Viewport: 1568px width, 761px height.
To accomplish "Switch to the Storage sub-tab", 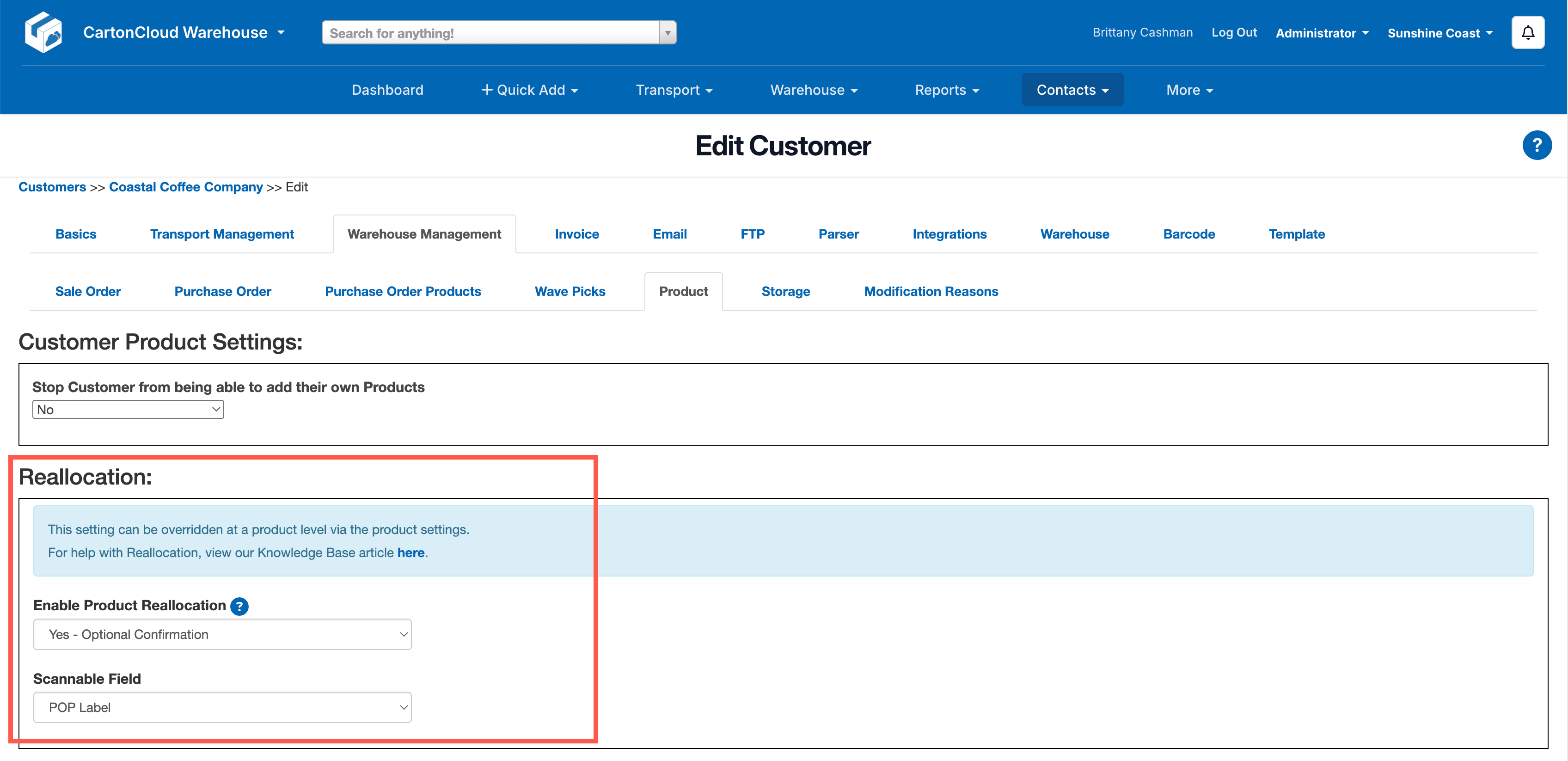I will 785,292.
